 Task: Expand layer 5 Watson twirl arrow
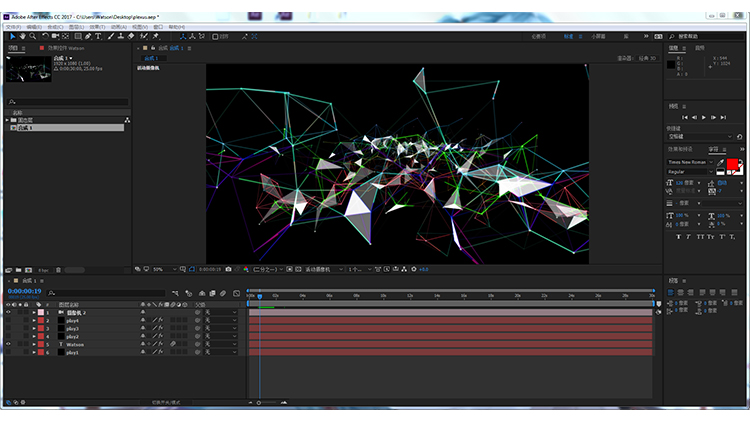pos(34,344)
